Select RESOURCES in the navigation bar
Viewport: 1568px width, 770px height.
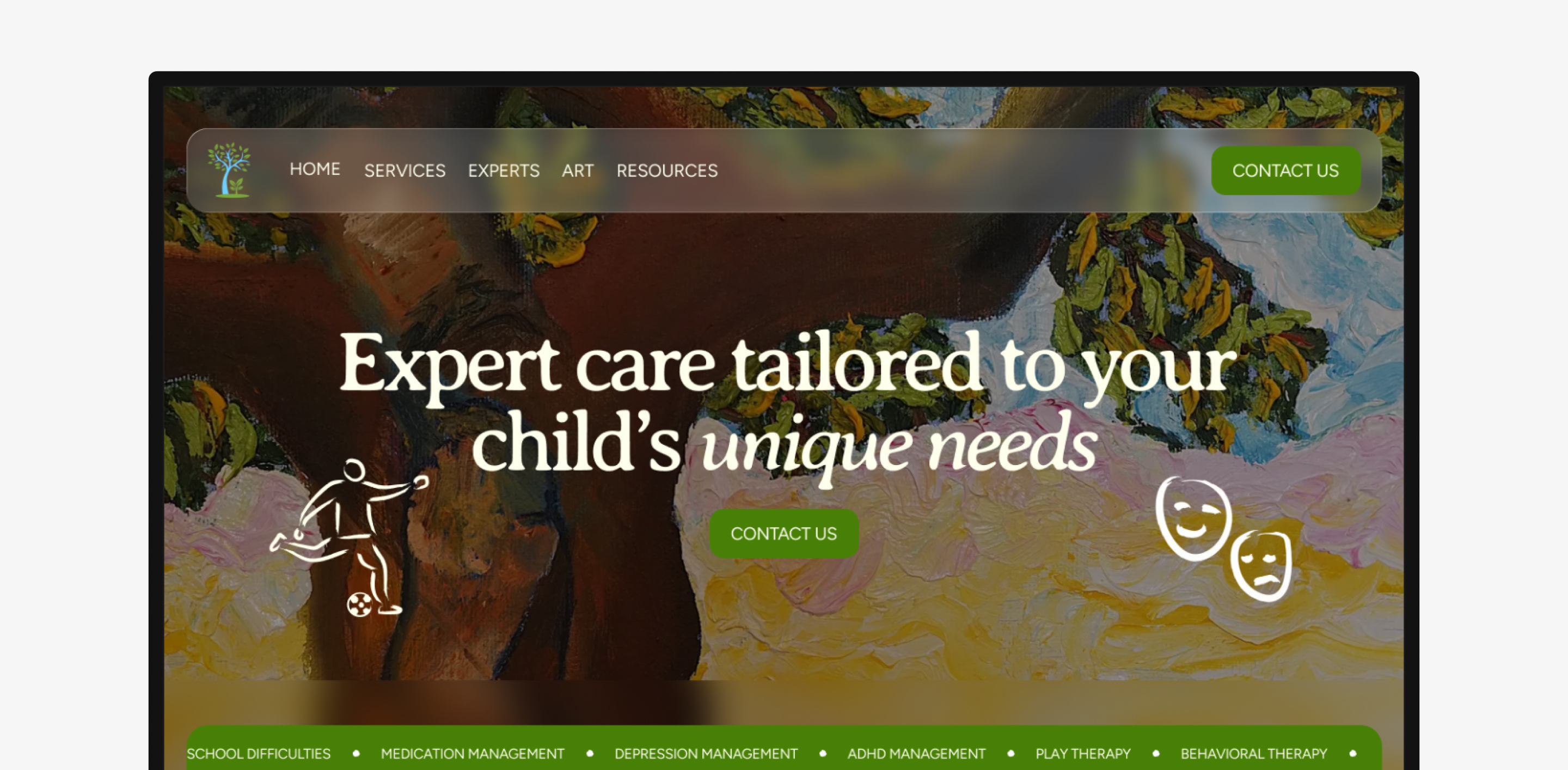[667, 170]
